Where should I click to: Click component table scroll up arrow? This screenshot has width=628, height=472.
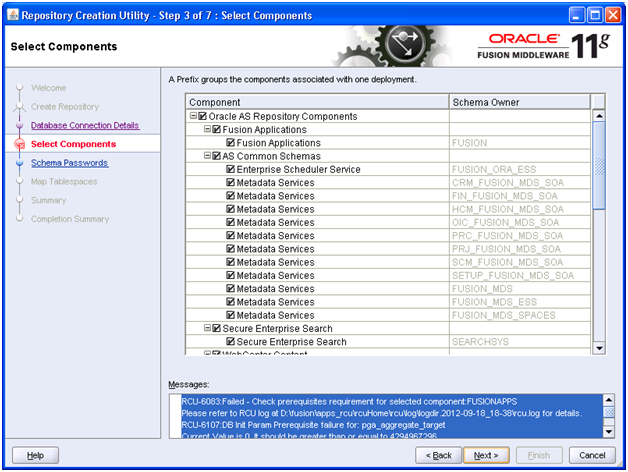(x=599, y=116)
